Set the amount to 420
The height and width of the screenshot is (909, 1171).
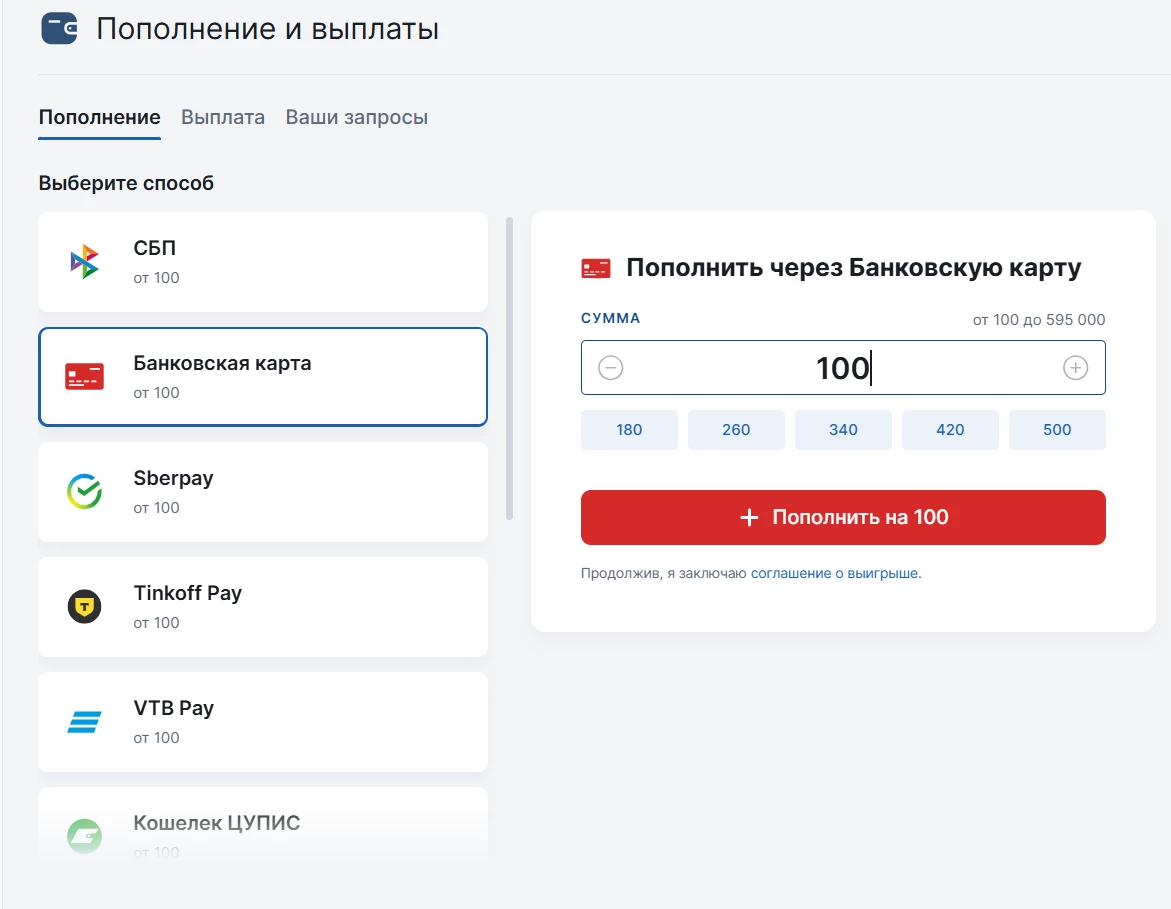click(950, 429)
